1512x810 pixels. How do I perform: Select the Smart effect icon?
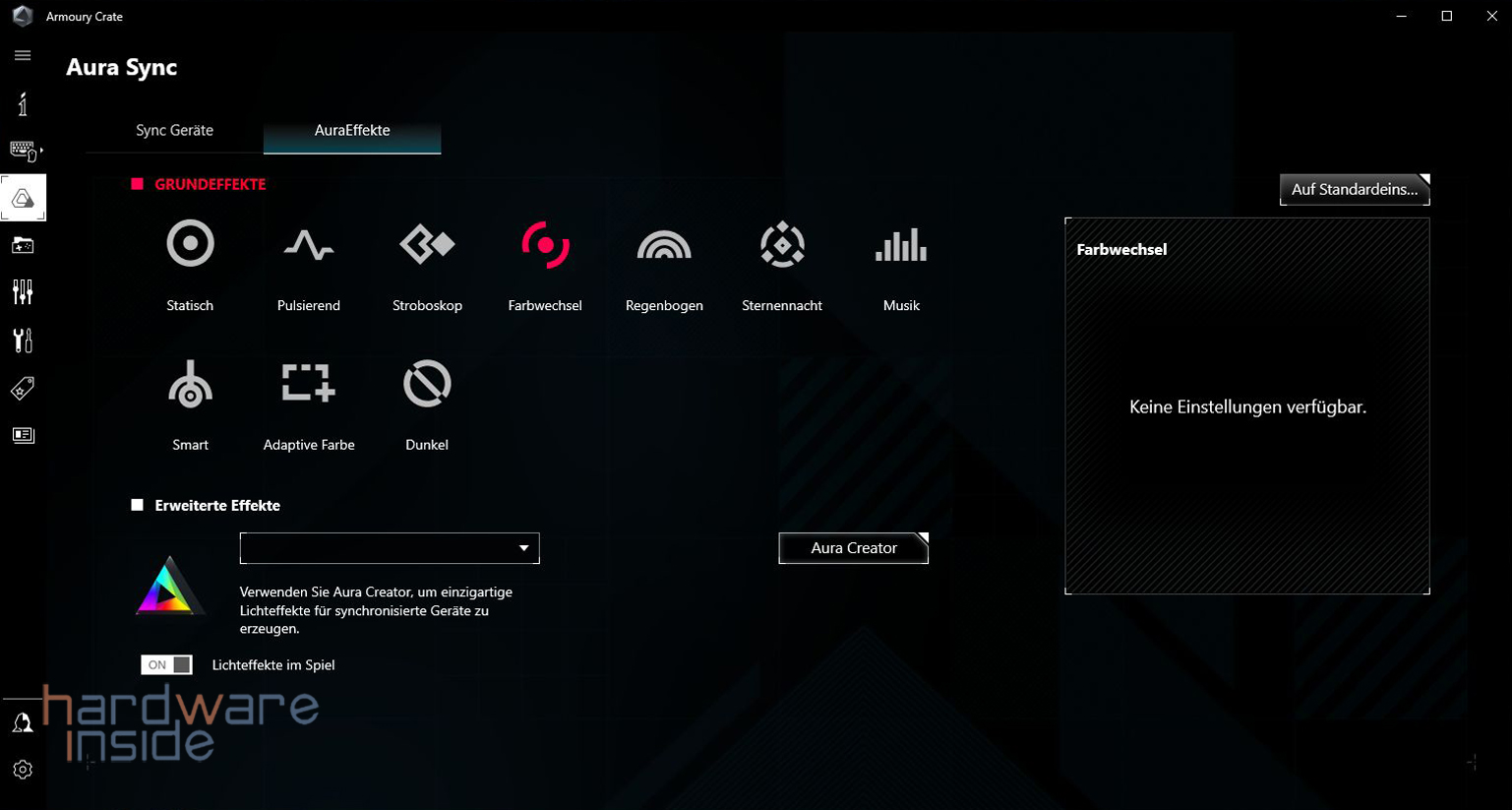(190, 384)
